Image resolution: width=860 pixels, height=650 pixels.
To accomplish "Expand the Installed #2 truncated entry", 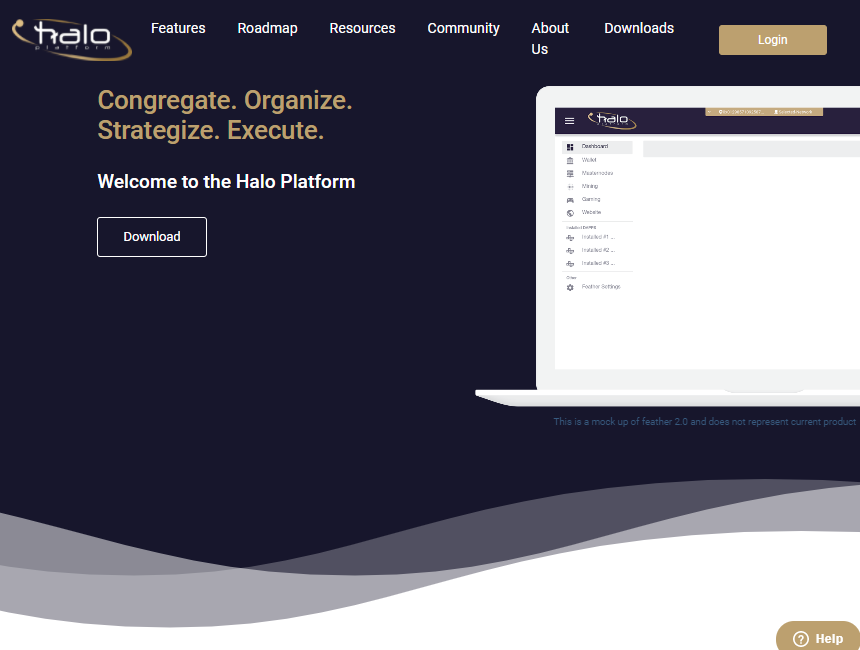I will pyautogui.click(x=600, y=250).
